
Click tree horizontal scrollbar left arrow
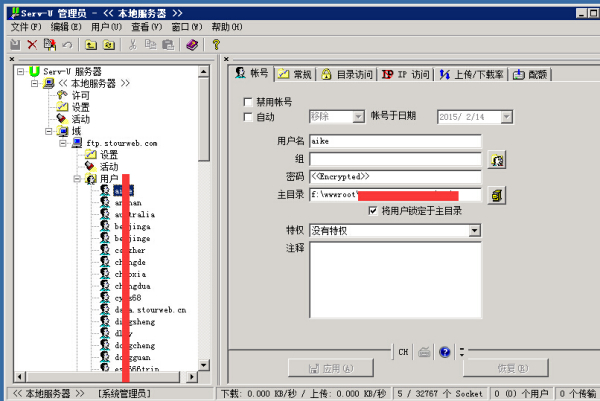pyautogui.click(x=20, y=377)
